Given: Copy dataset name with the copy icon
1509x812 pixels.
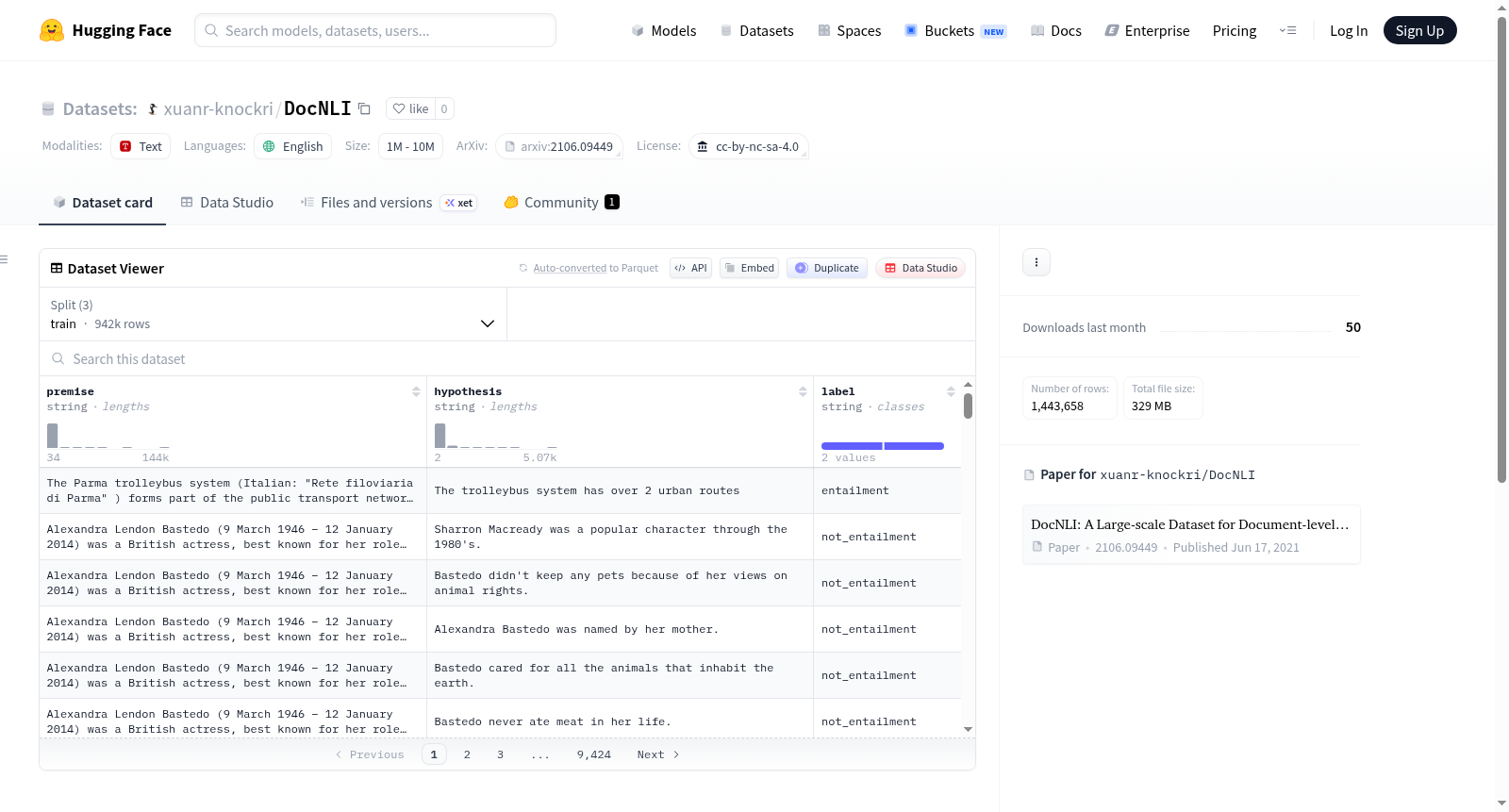Looking at the screenshot, I should click(364, 108).
